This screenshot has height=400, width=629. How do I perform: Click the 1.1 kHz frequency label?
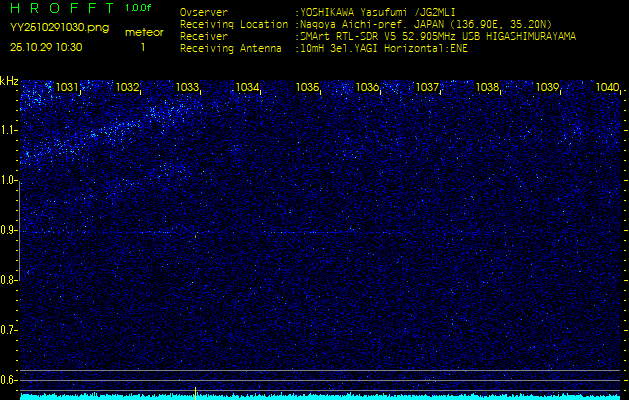9,130
